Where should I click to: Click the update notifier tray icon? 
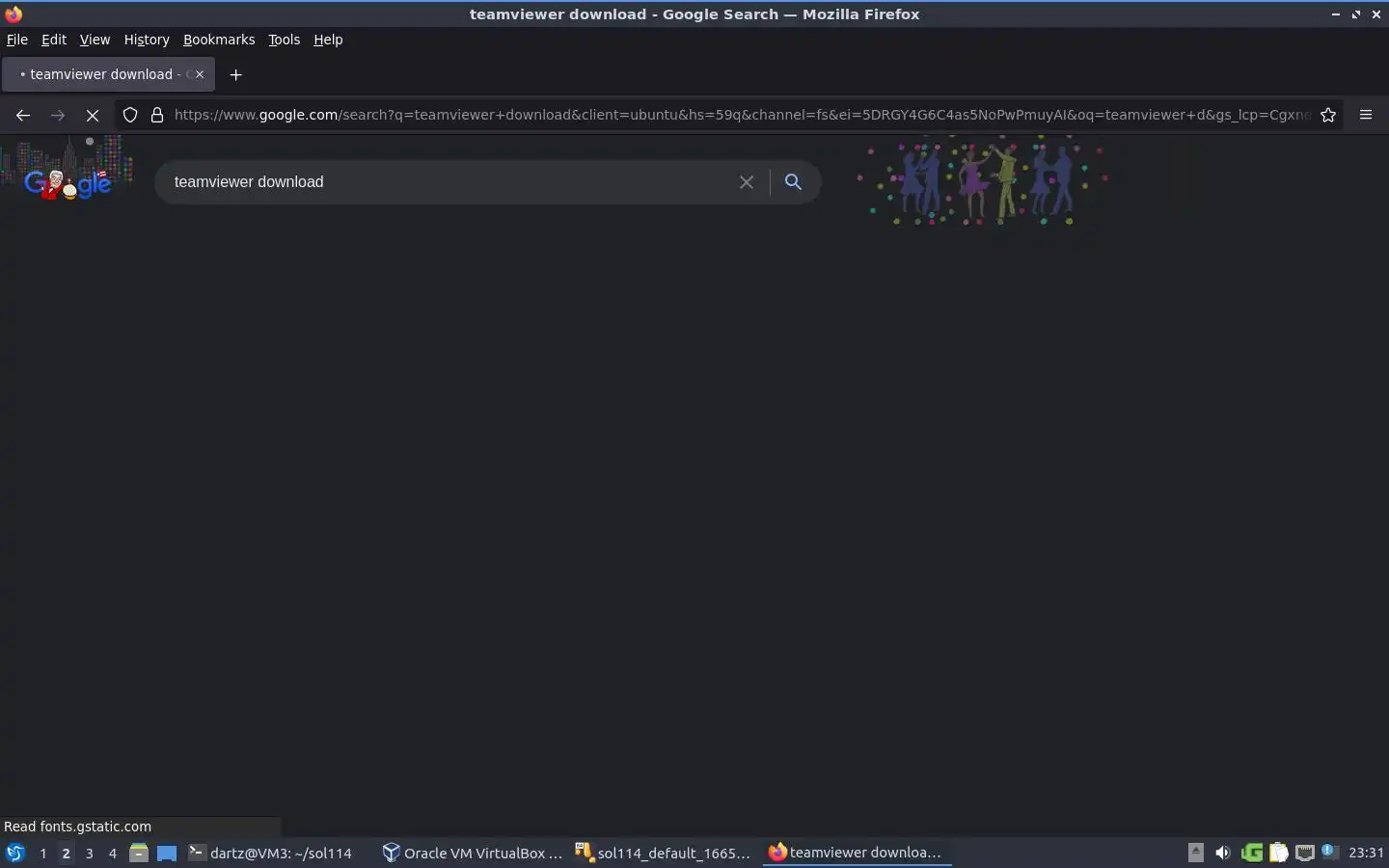pos(1330,852)
